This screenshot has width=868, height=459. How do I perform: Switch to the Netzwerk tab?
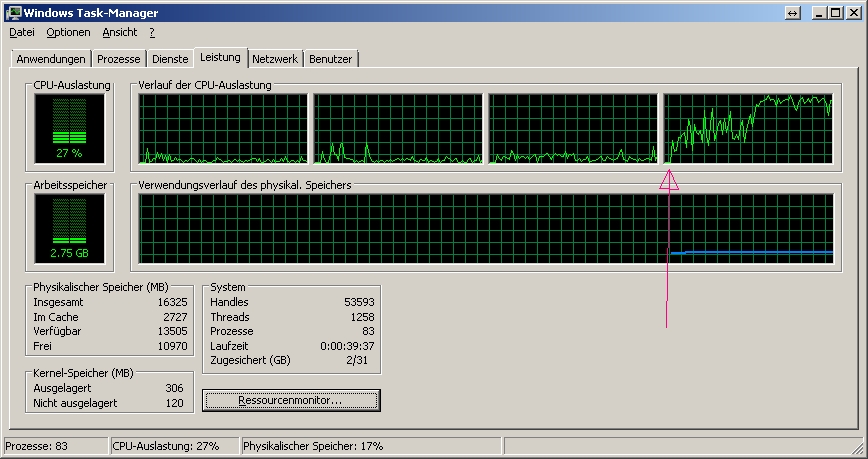[x=275, y=59]
